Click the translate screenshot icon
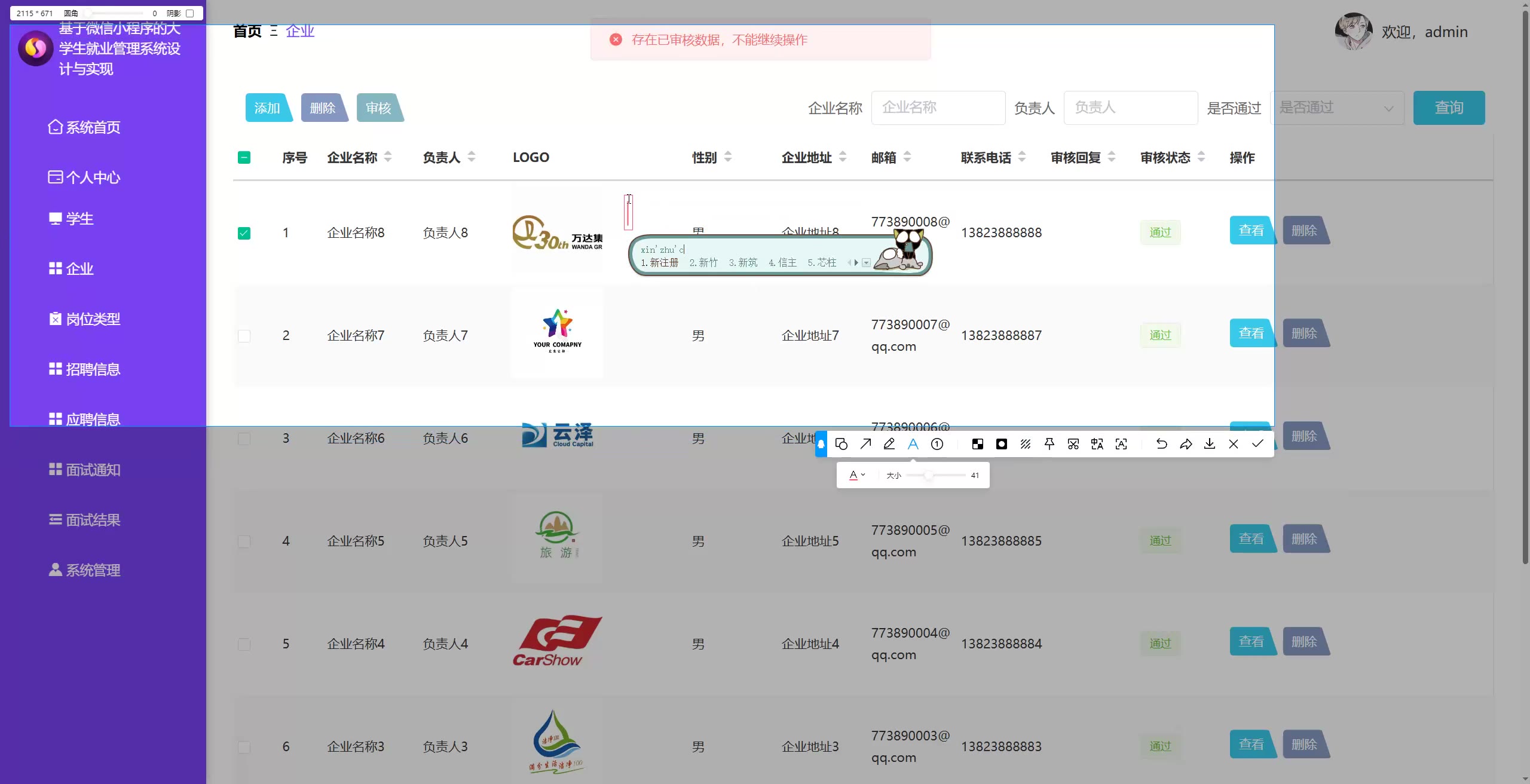Screen dimensions: 1530x784 (1097, 443)
